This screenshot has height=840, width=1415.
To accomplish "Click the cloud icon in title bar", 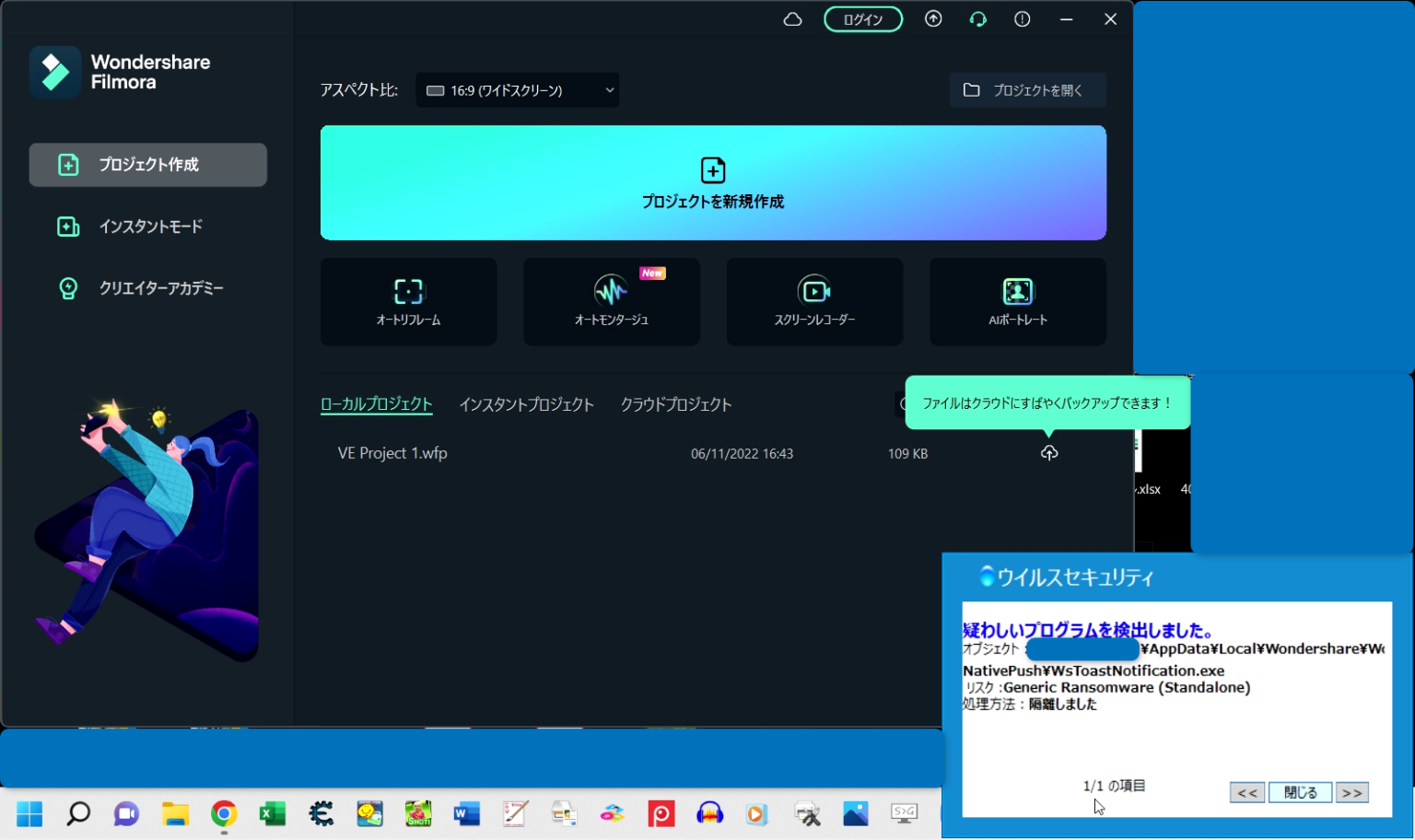I will click(x=792, y=19).
